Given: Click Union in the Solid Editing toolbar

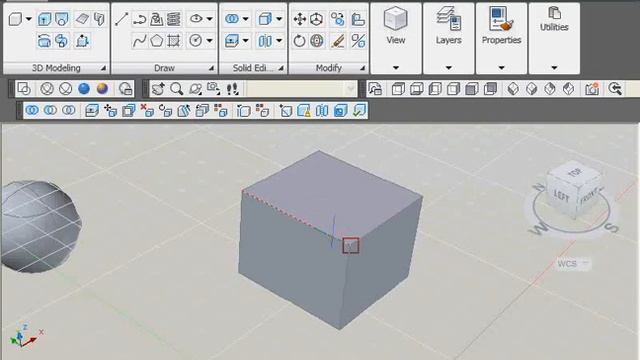Looking at the screenshot, I should pos(32,110).
